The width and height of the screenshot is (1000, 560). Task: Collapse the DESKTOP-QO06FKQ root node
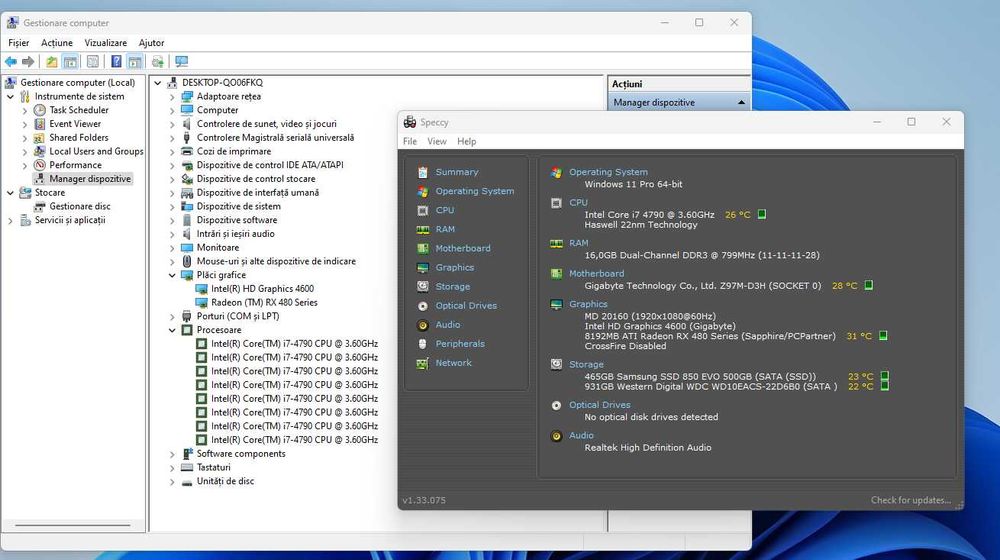pyautogui.click(x=158, y=83)
